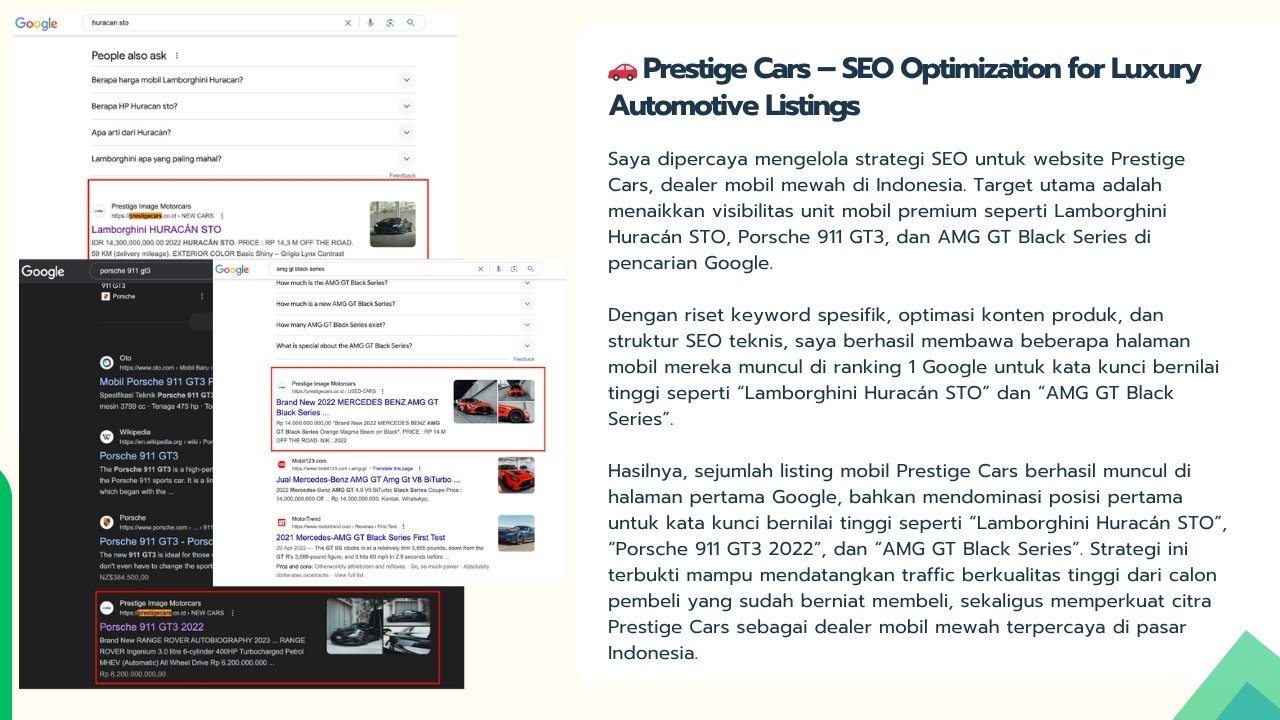Image resolution: width=1280 pixels, height=720 pixels.
Task: Click the paragraph starting 'Dengan riset keyword spesifik'
Action: click(x=913, y=367)
